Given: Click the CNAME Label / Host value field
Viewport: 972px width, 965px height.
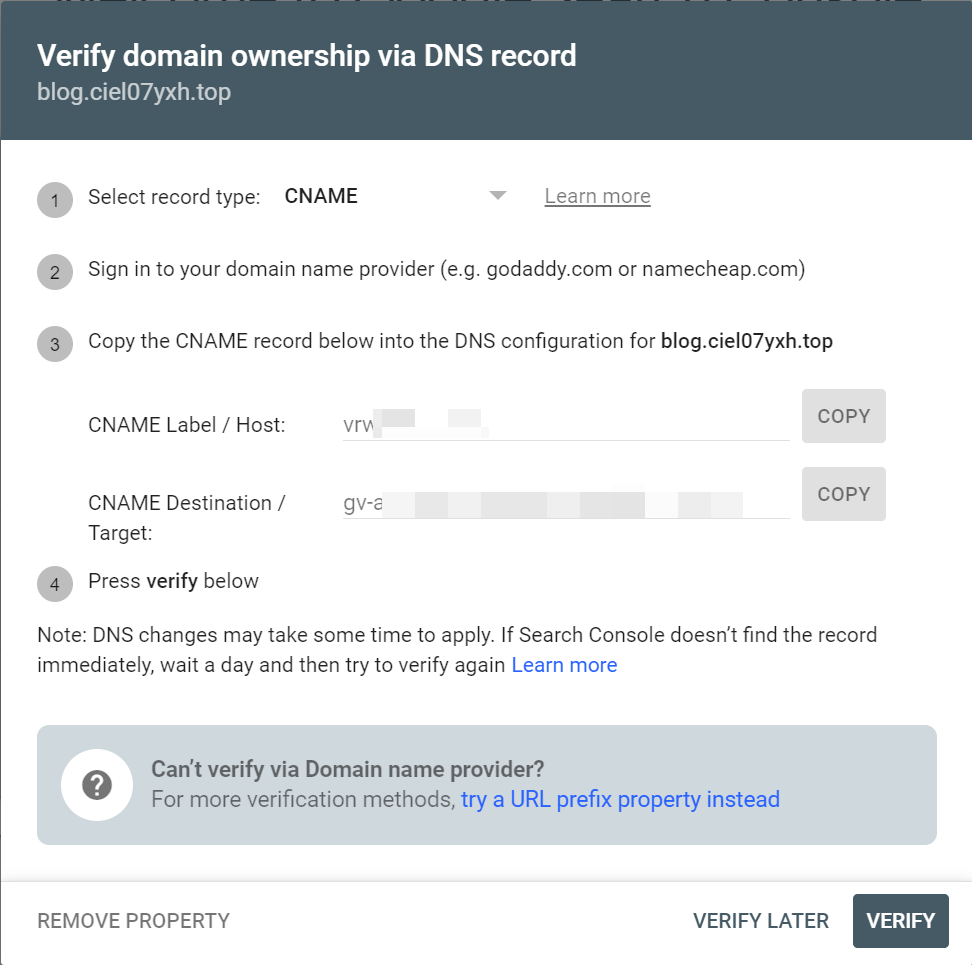Looking at the screenshot, I should click(565, 424).
